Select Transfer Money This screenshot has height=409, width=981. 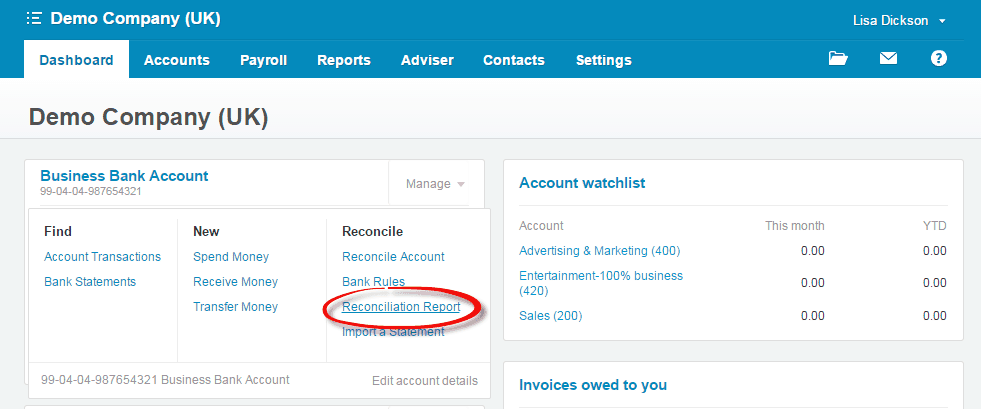point(235,307)
